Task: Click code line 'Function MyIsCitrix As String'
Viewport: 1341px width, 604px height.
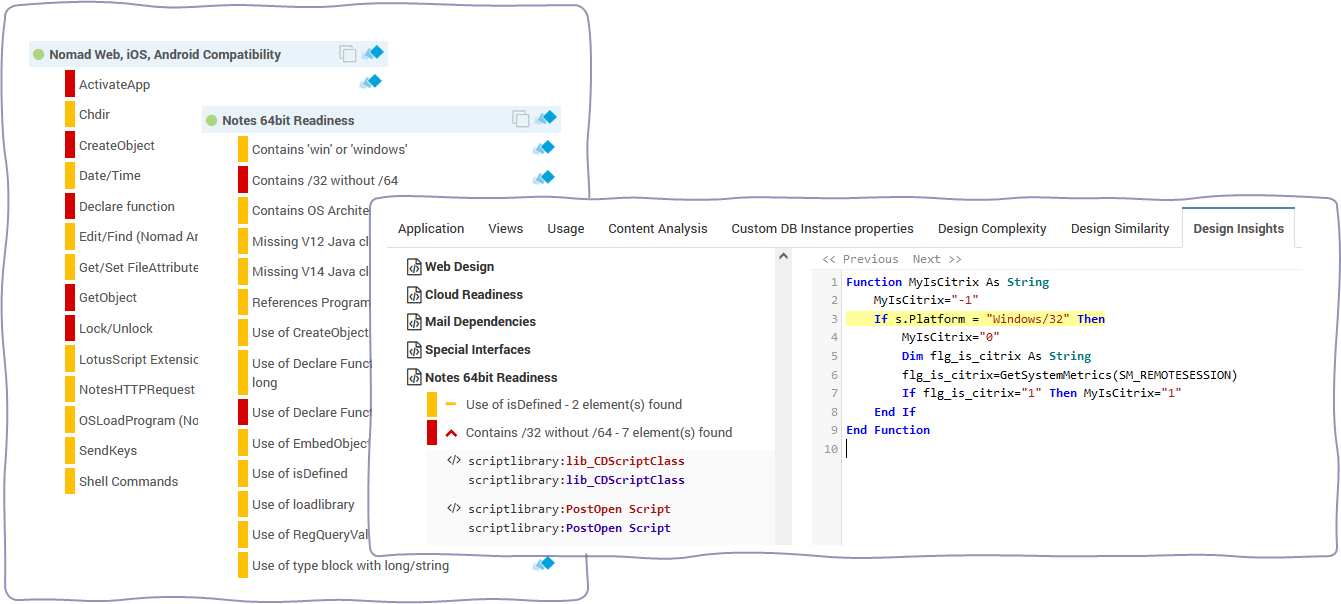Action: pos(947,282)
